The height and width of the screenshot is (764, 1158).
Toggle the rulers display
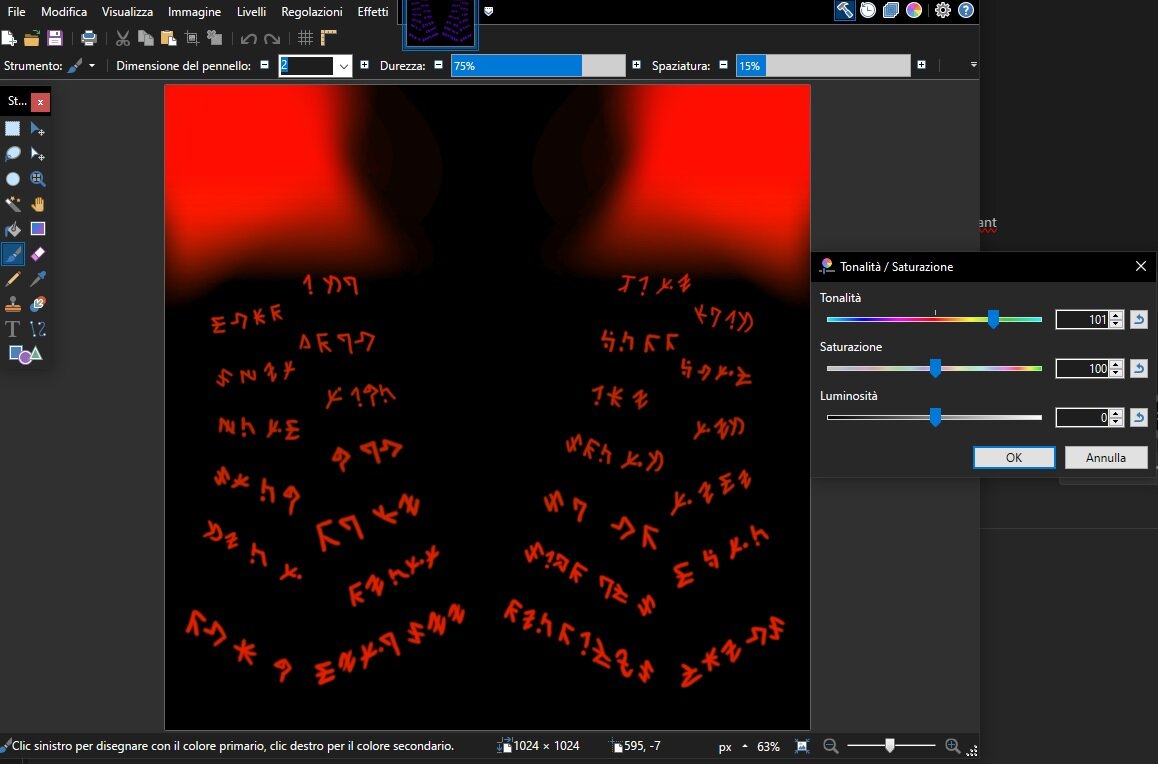coord(328,38)
